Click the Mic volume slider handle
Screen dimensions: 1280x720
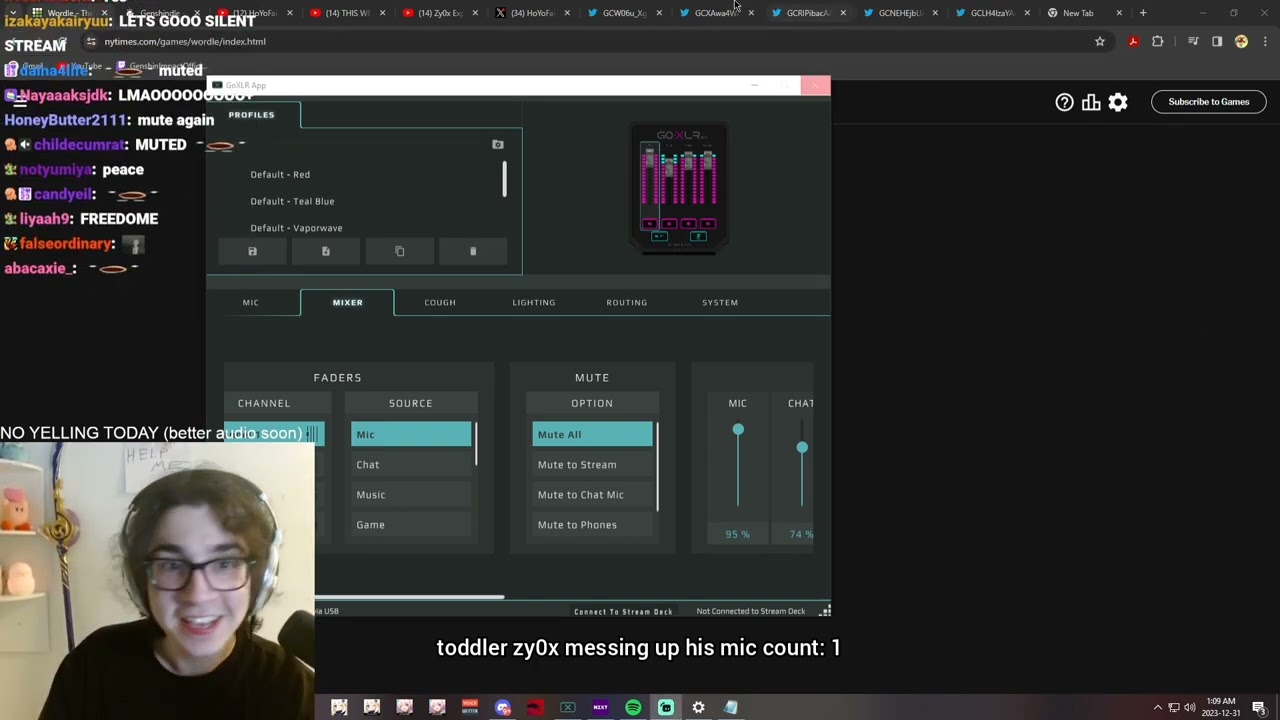pyautogui.click(x=738, y=430)
